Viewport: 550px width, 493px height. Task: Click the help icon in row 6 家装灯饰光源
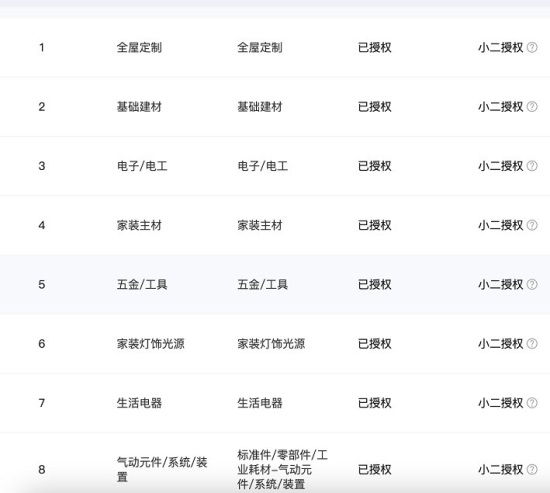click(532, 344)
